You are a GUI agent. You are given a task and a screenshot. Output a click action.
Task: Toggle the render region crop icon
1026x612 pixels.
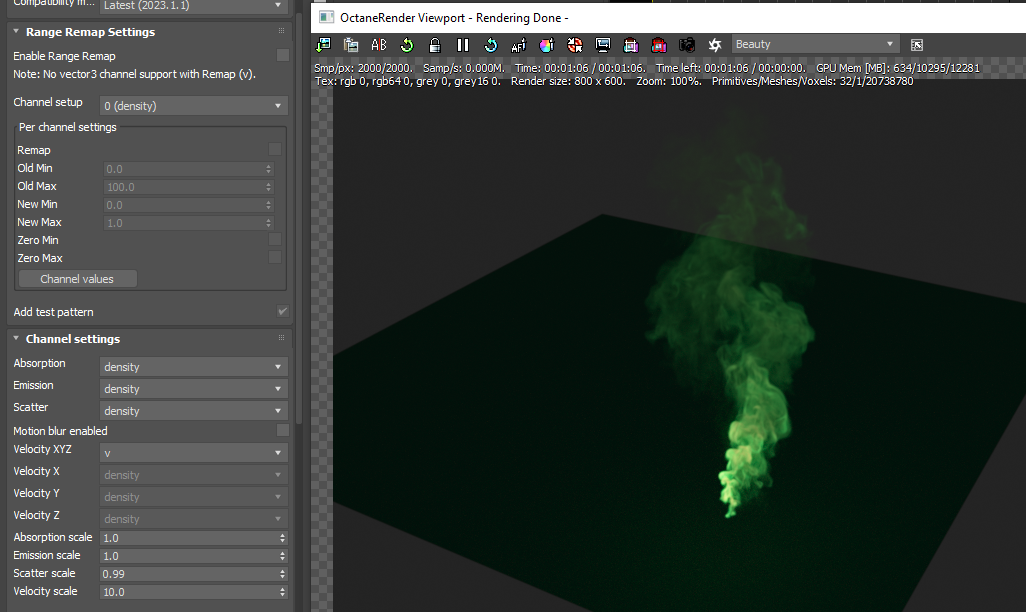tap(631, 45)
